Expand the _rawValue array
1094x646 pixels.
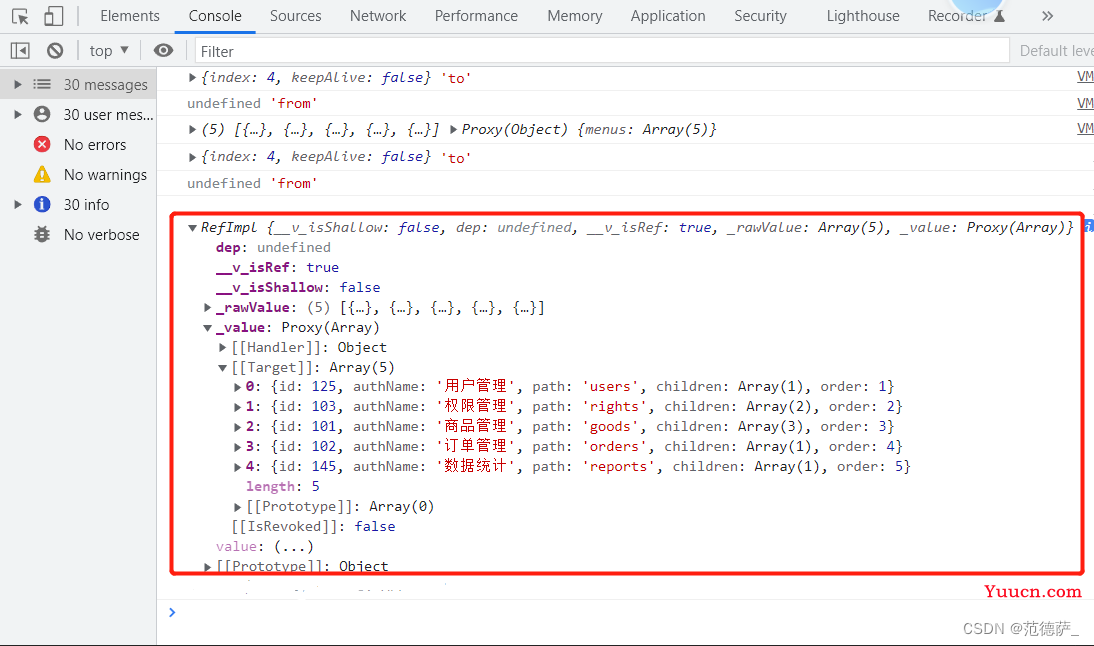click(x=207, y=308)
